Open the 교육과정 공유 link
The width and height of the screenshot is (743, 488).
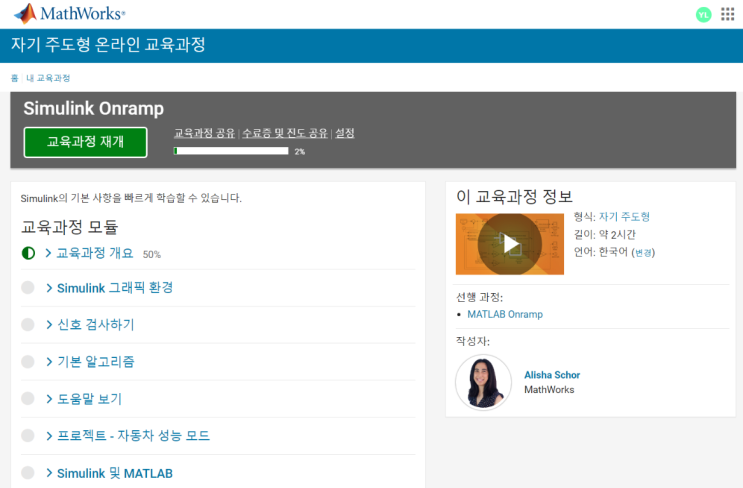(x=204, y=133)
